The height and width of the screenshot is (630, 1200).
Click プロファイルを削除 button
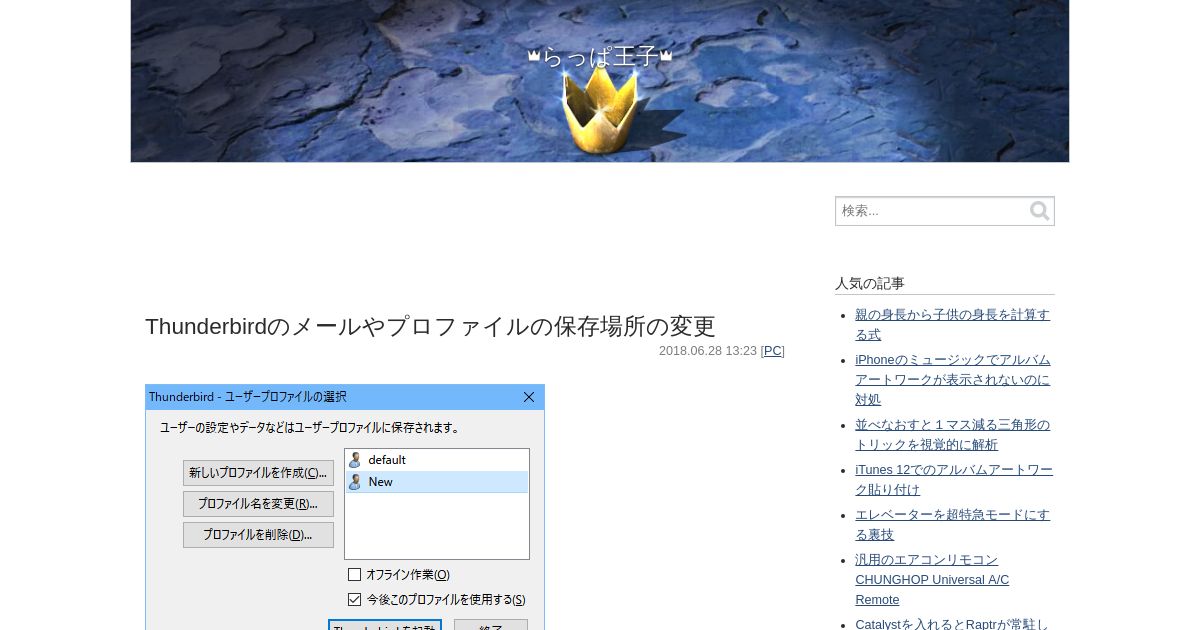point(258,535)
